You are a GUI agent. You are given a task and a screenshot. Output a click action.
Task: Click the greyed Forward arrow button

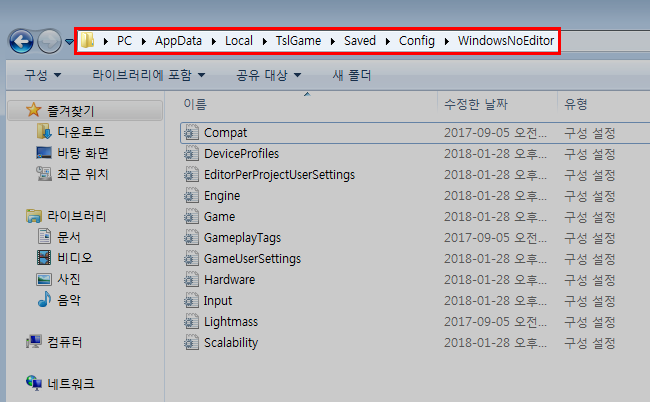point(49,41)
